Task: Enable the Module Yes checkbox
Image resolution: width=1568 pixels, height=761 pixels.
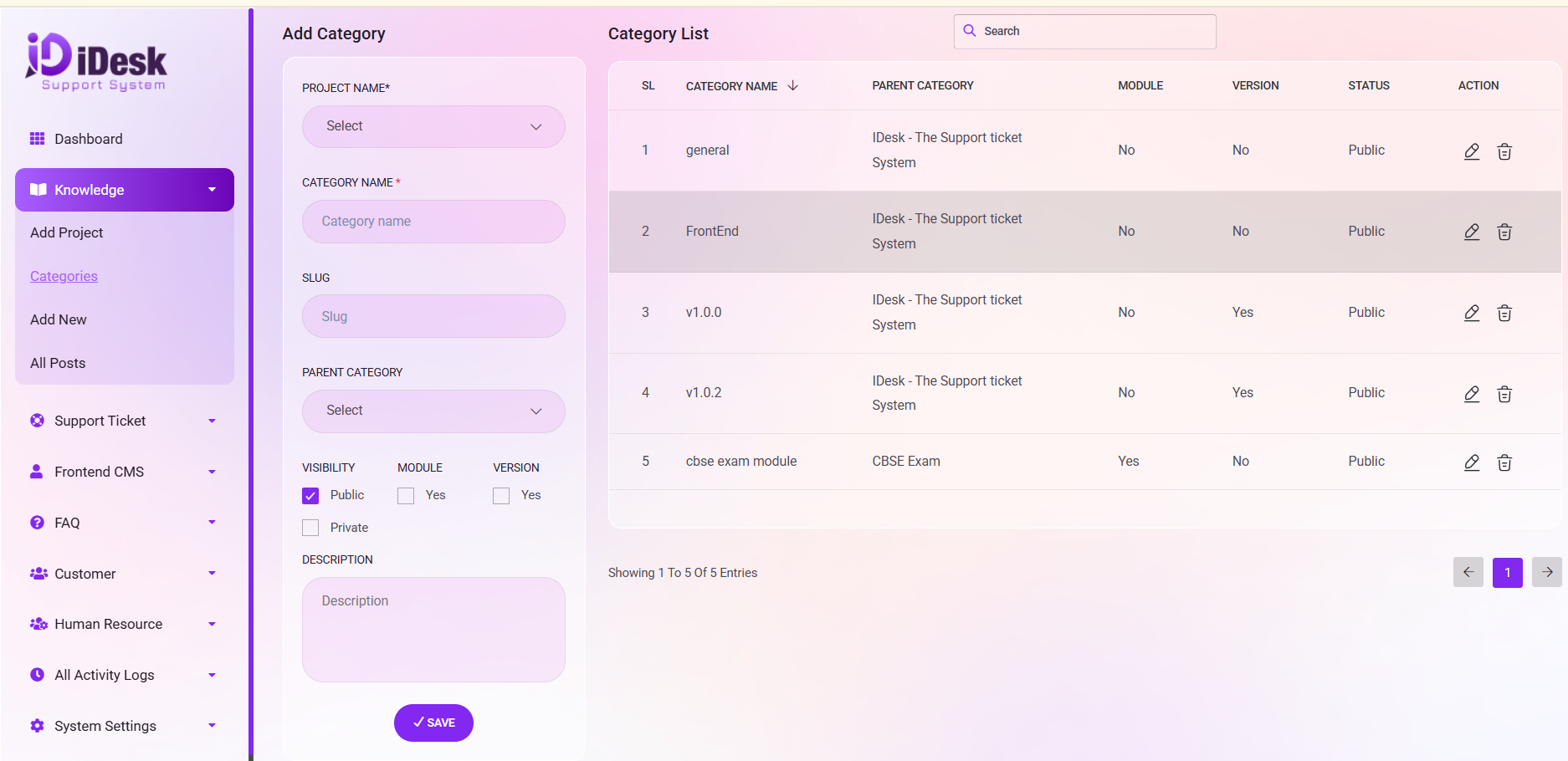Action: pyautogui.click(x=406, y=496)
